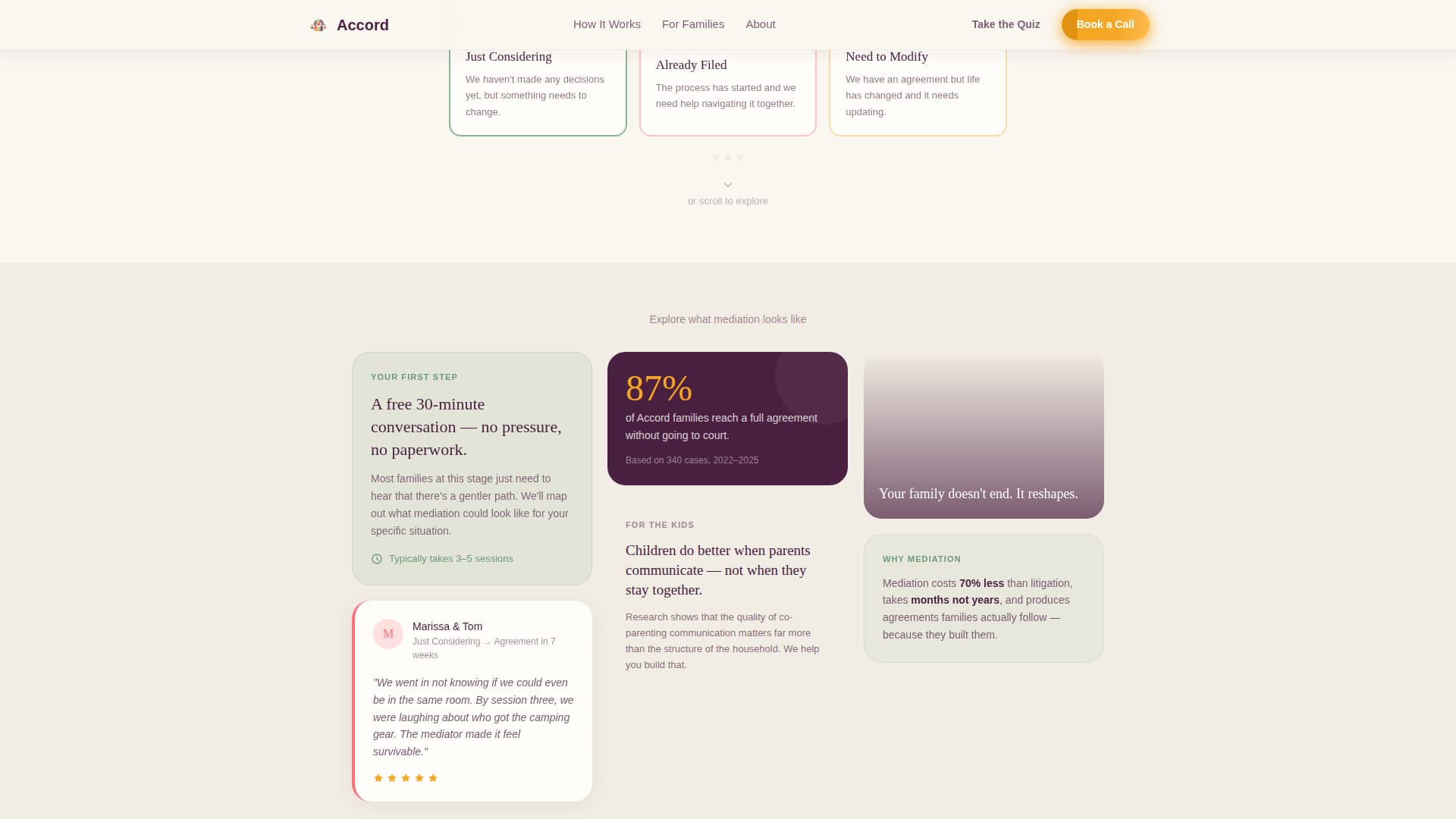Click the middle carousel dot indicator
The height and width of the screenshot is (819, 1456).
pos(728,158)
